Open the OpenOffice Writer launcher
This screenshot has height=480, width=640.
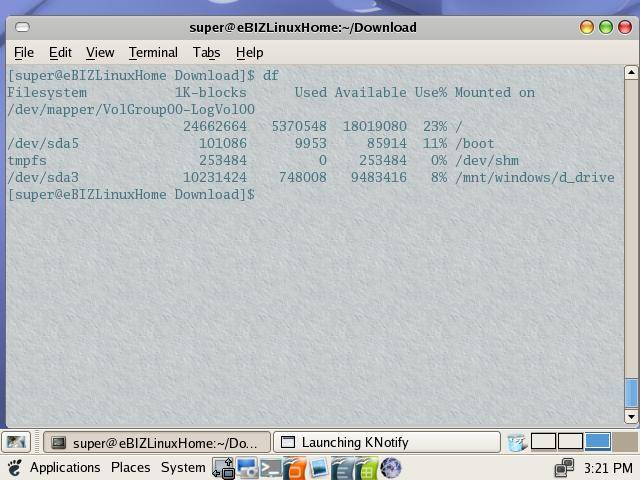[x=343, y=468]
